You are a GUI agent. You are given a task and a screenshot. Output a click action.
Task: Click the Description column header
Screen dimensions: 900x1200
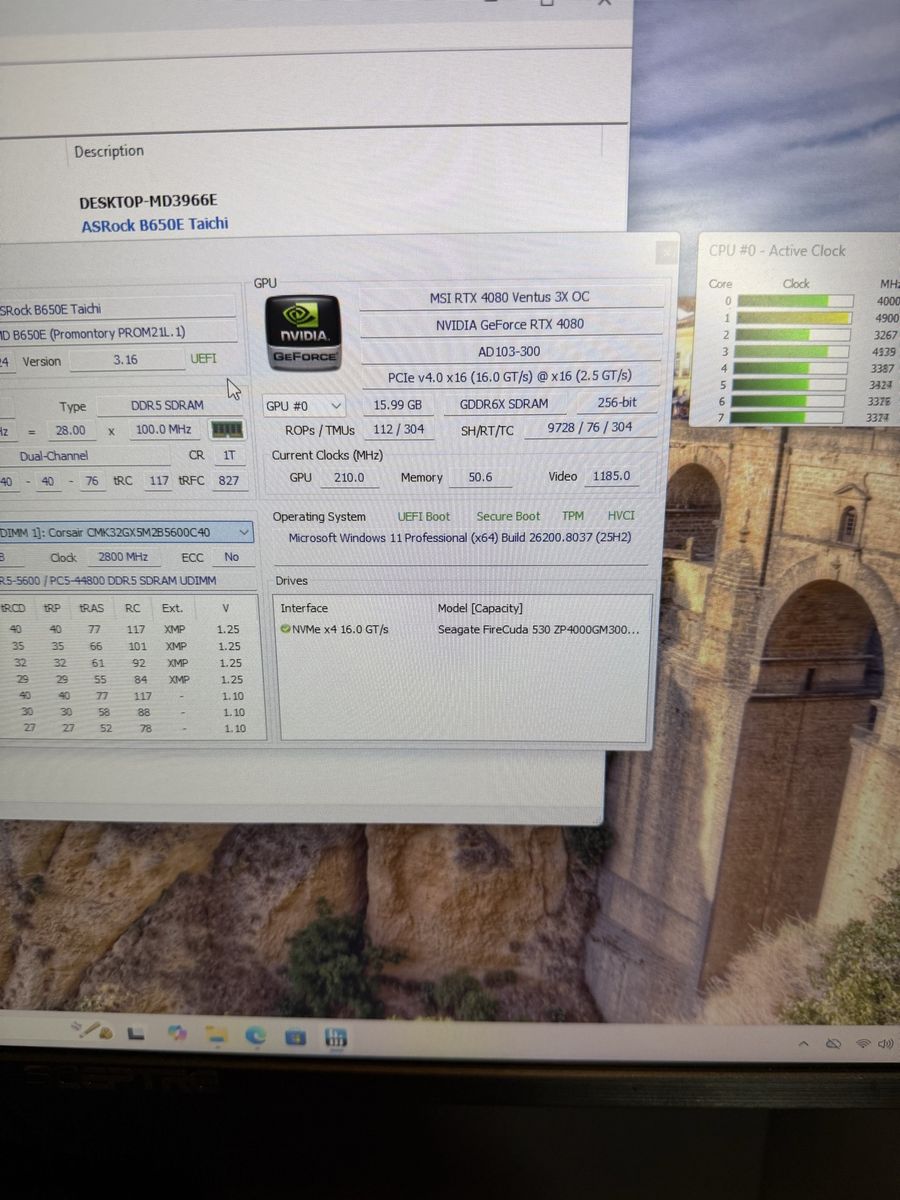[109, 151]
